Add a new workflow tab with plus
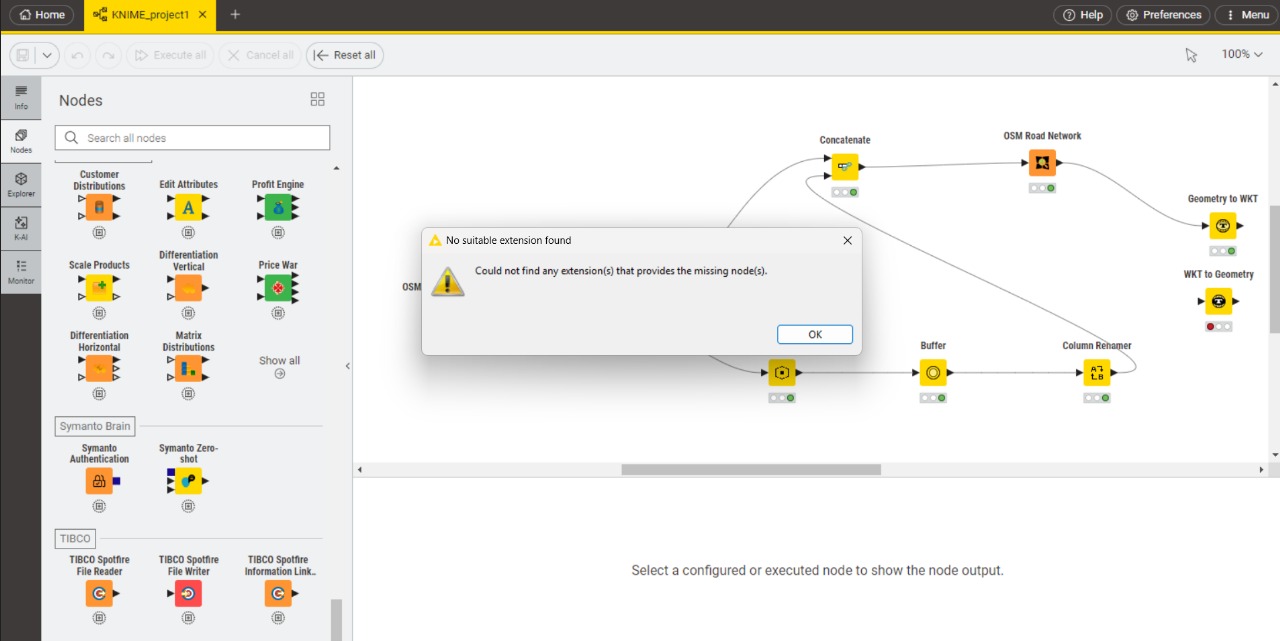This screenshot has height=641, width=1280. pyautogui.click(x=235, y=15)
